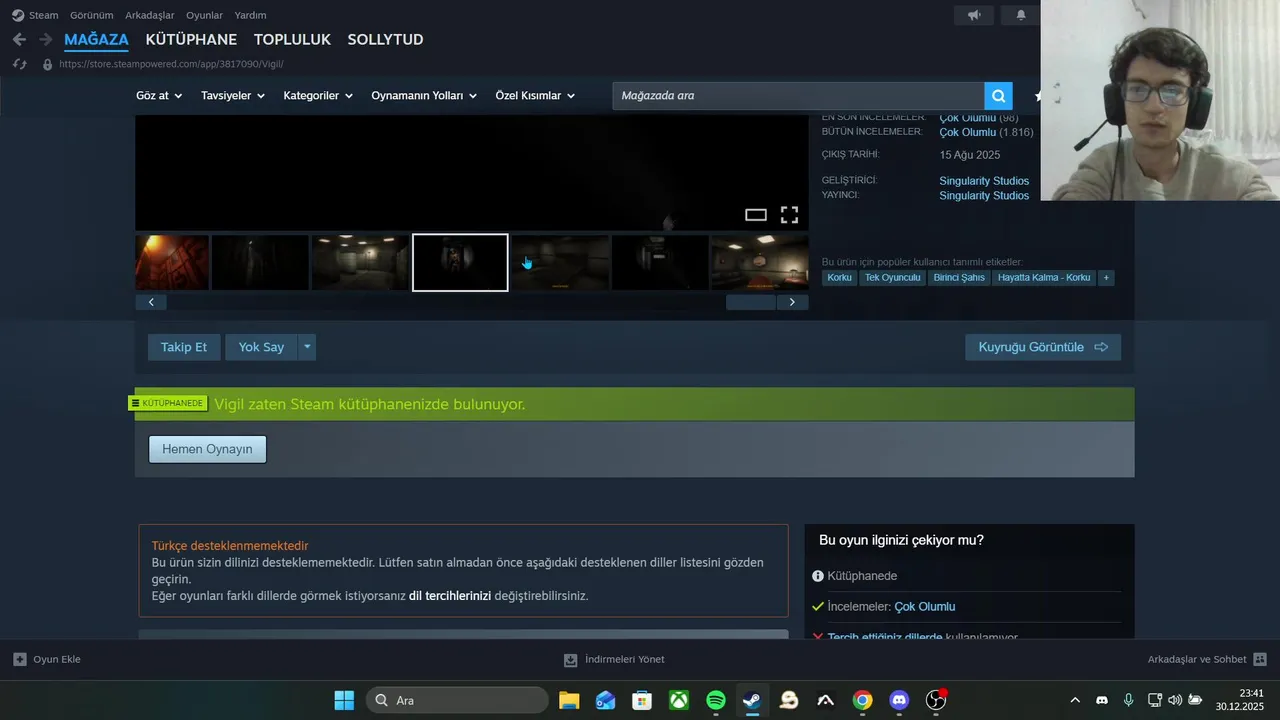Click the Mağazada ara search field
The height and width of the screenshot is (720, 1280).
pyautogui.click(x=798, y=96)
